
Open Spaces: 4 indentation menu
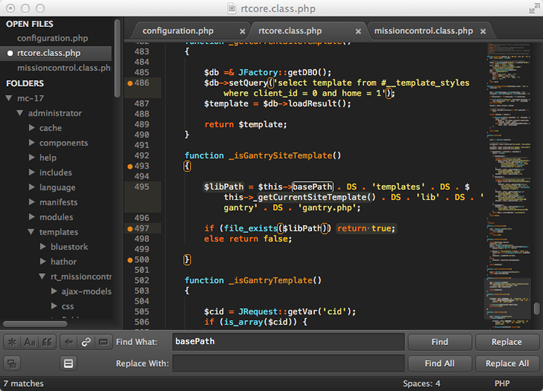pos(421,384)
